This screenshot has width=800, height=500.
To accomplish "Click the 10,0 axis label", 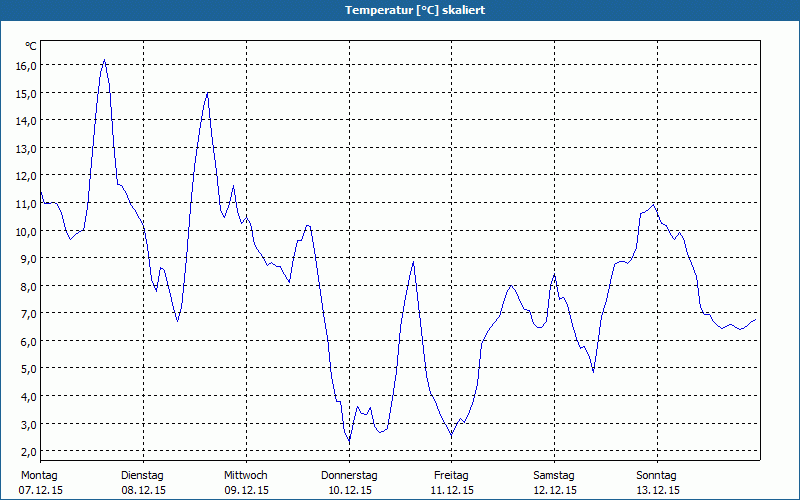I will (x=26, y=231).
